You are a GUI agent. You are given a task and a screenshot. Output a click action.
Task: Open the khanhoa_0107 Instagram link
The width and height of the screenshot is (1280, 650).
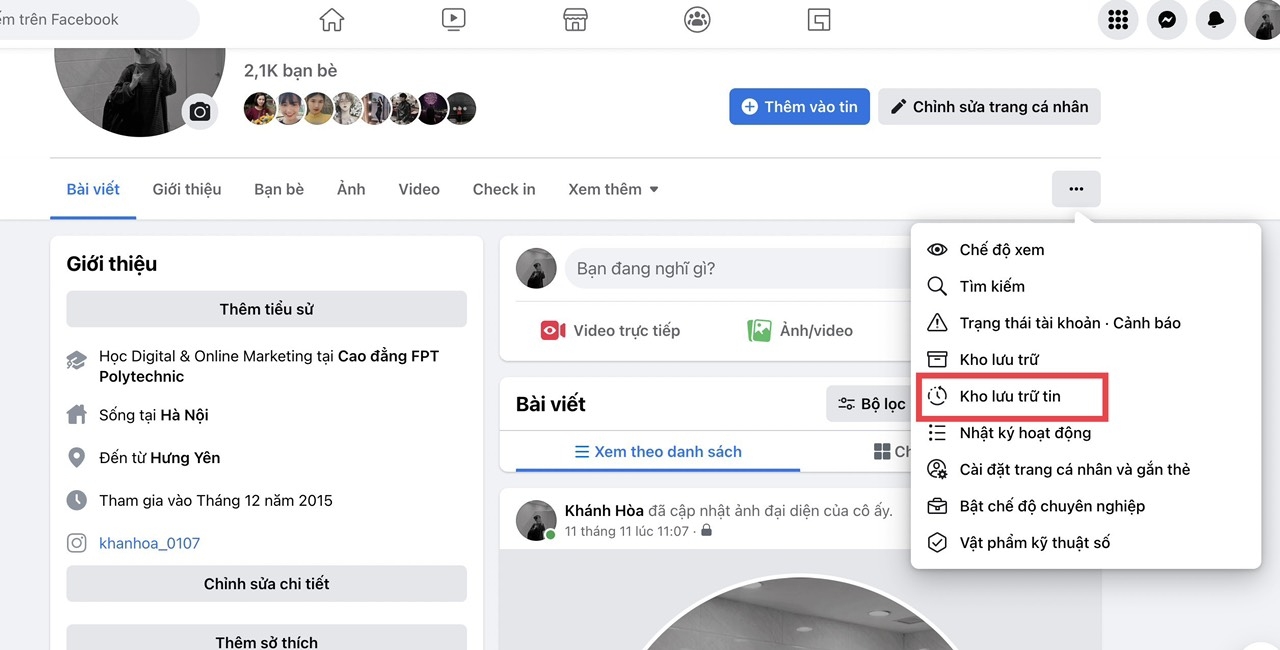pos(149,543)
